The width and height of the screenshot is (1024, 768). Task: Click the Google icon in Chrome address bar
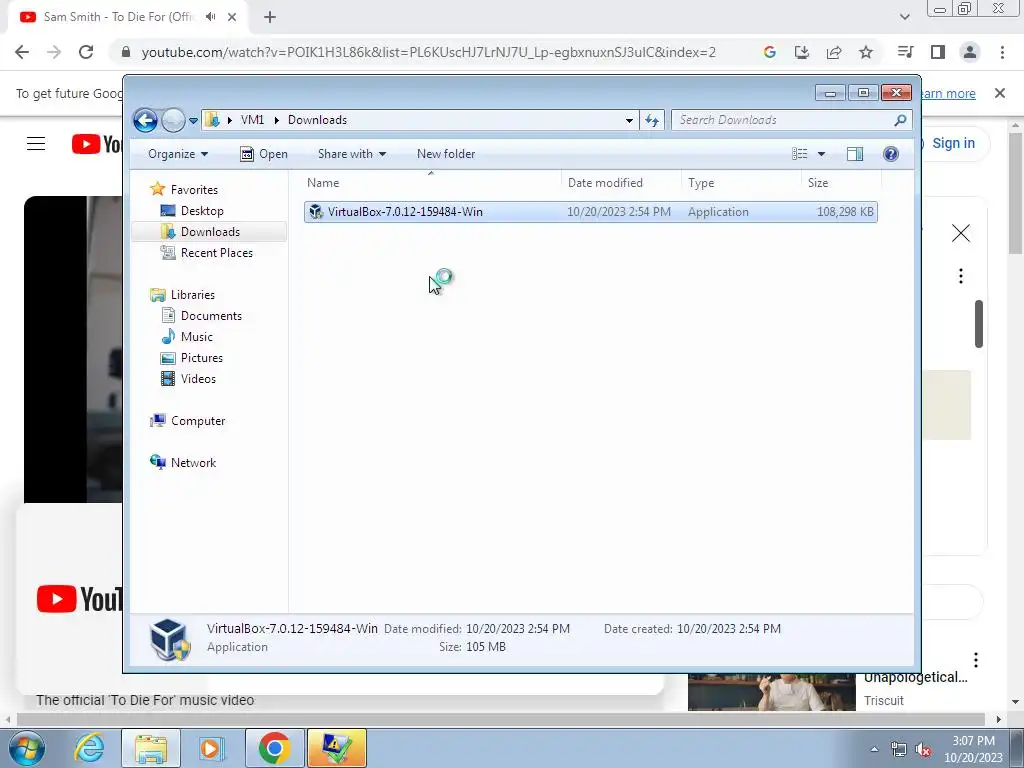coord(769,52)
